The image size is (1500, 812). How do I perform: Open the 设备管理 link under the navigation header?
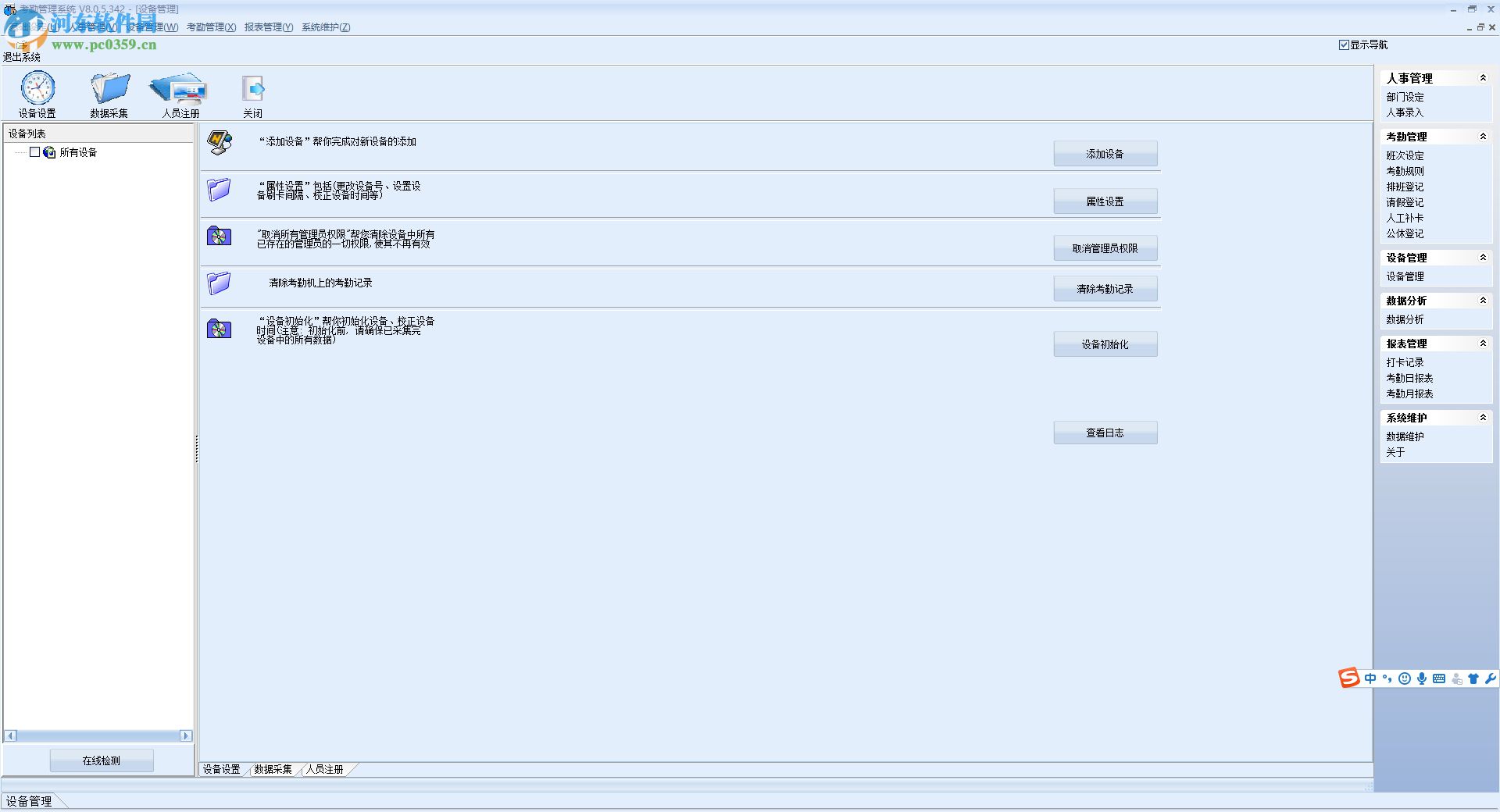coord(1405,276)
